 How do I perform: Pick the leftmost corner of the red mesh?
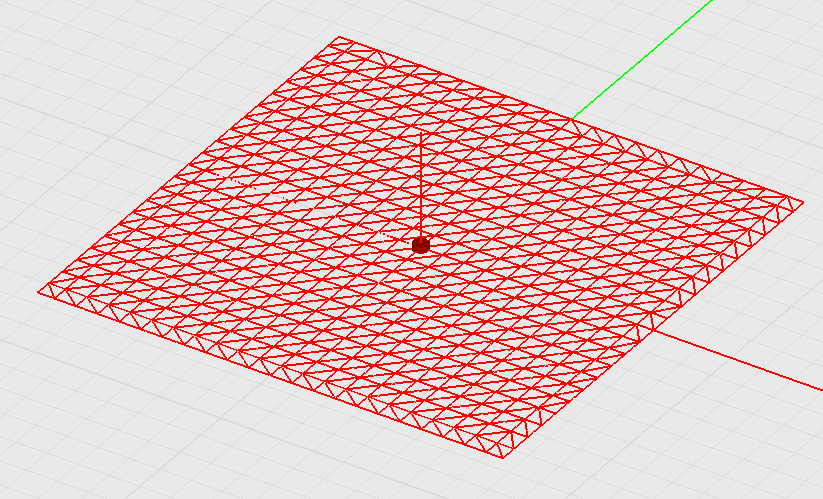tap(40, 292)
